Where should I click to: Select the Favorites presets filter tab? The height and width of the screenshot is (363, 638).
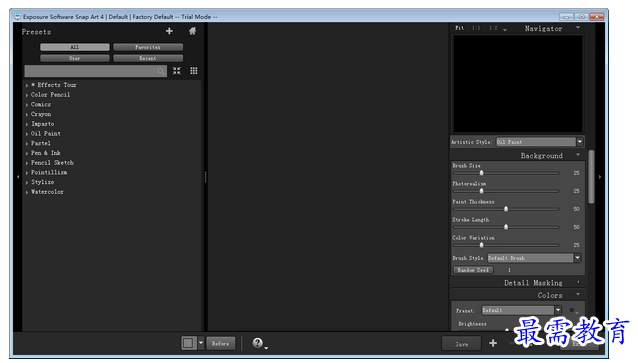[148, 47]
